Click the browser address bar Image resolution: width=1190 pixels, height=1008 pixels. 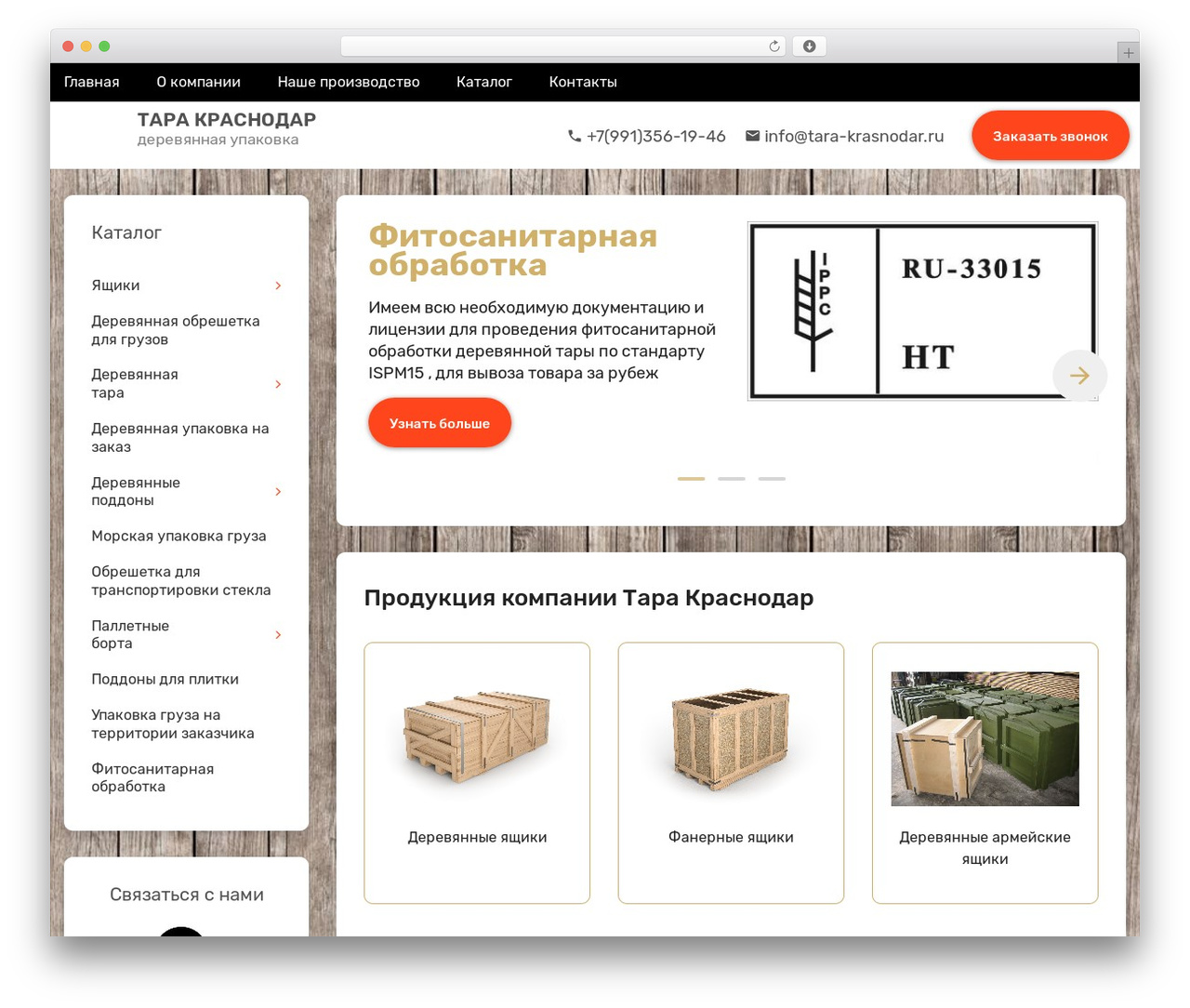point(562,46)
